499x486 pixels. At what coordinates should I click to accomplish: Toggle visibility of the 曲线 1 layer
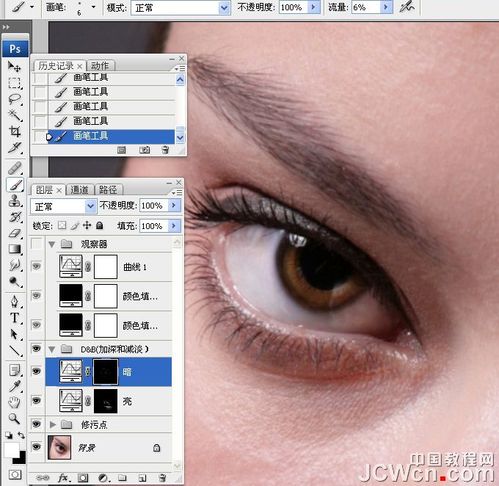36,266
